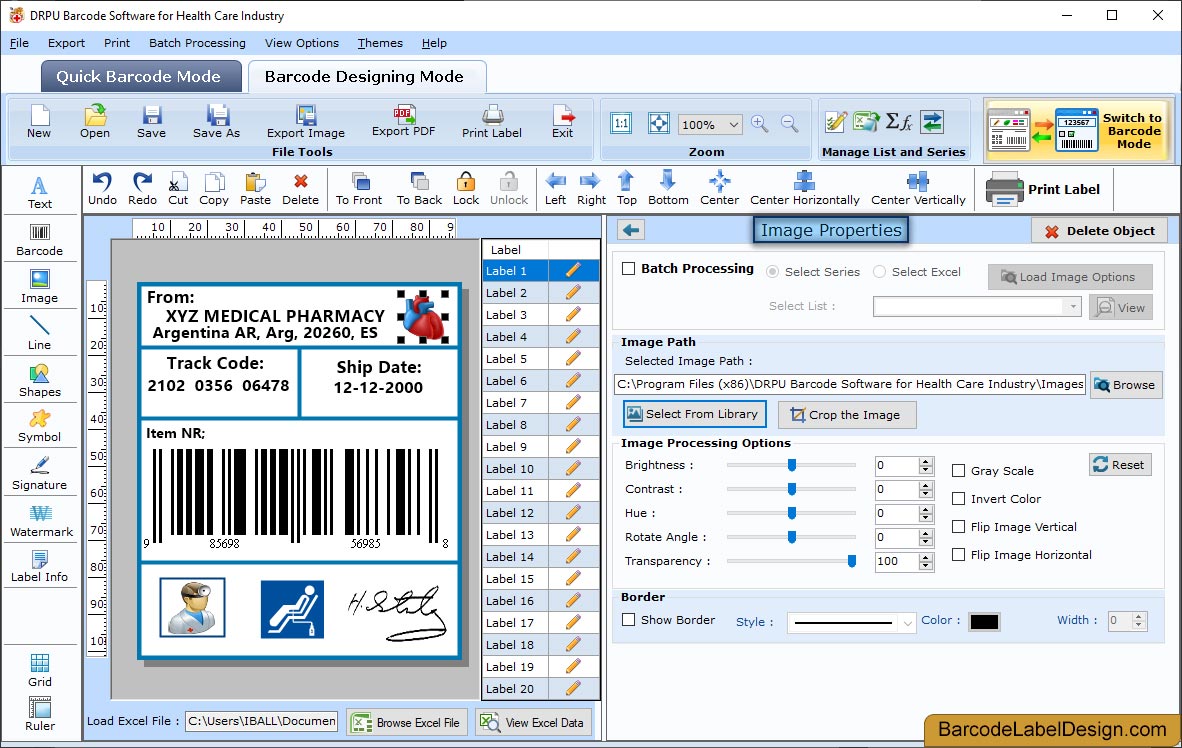Choose the Image tool in sidebar
Screen dimensions: 1182x748
coord(39,287)
